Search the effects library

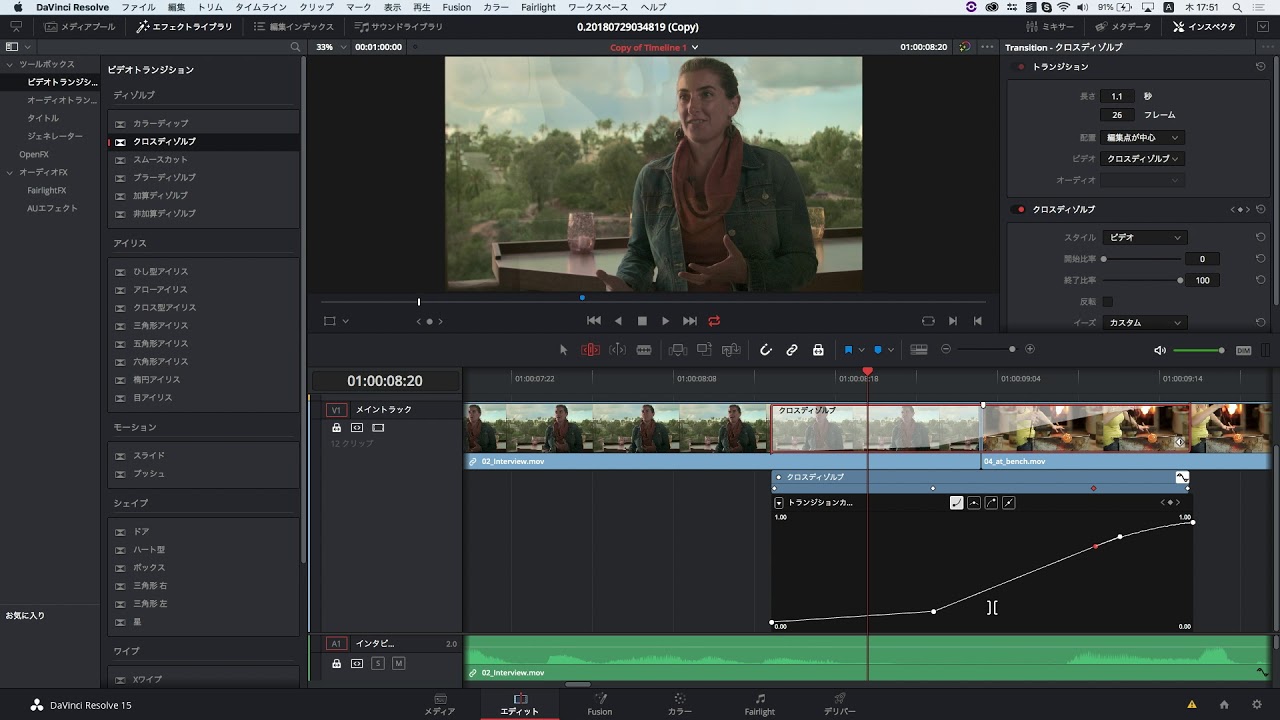tap(295, 47)
